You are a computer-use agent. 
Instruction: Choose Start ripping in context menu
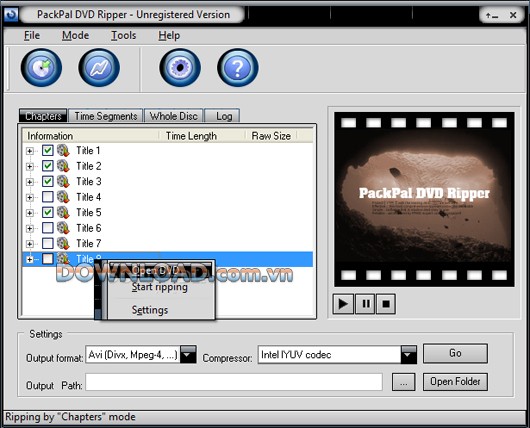pos(160,287)
